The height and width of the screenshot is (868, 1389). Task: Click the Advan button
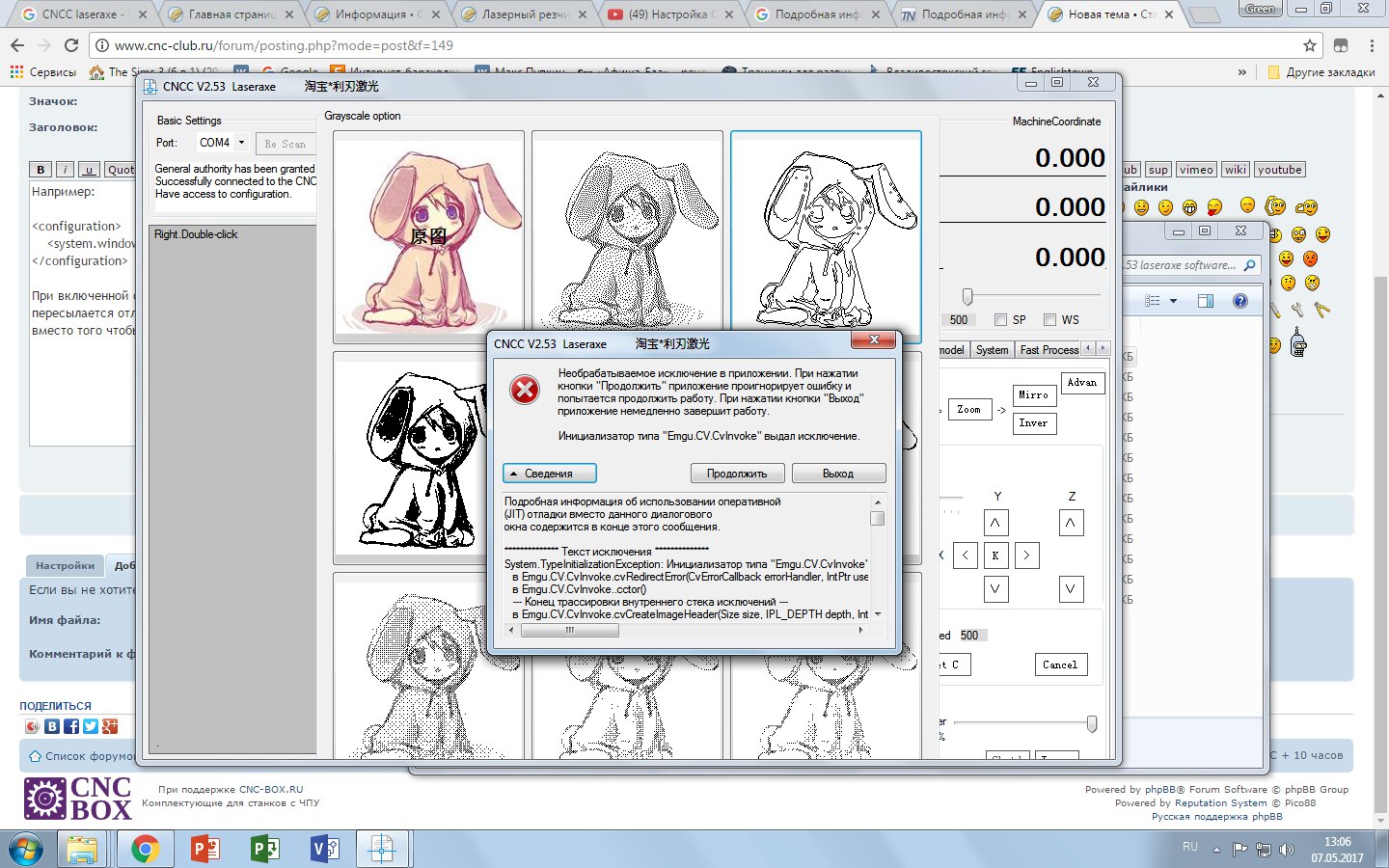(x=1082, y=383)
